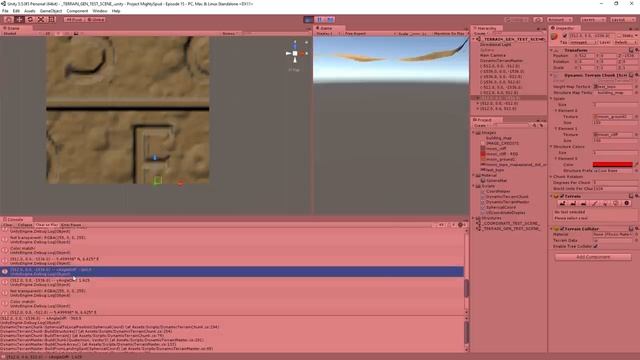Toggle the Terrain component enabled checkbox

coord(562,196)
